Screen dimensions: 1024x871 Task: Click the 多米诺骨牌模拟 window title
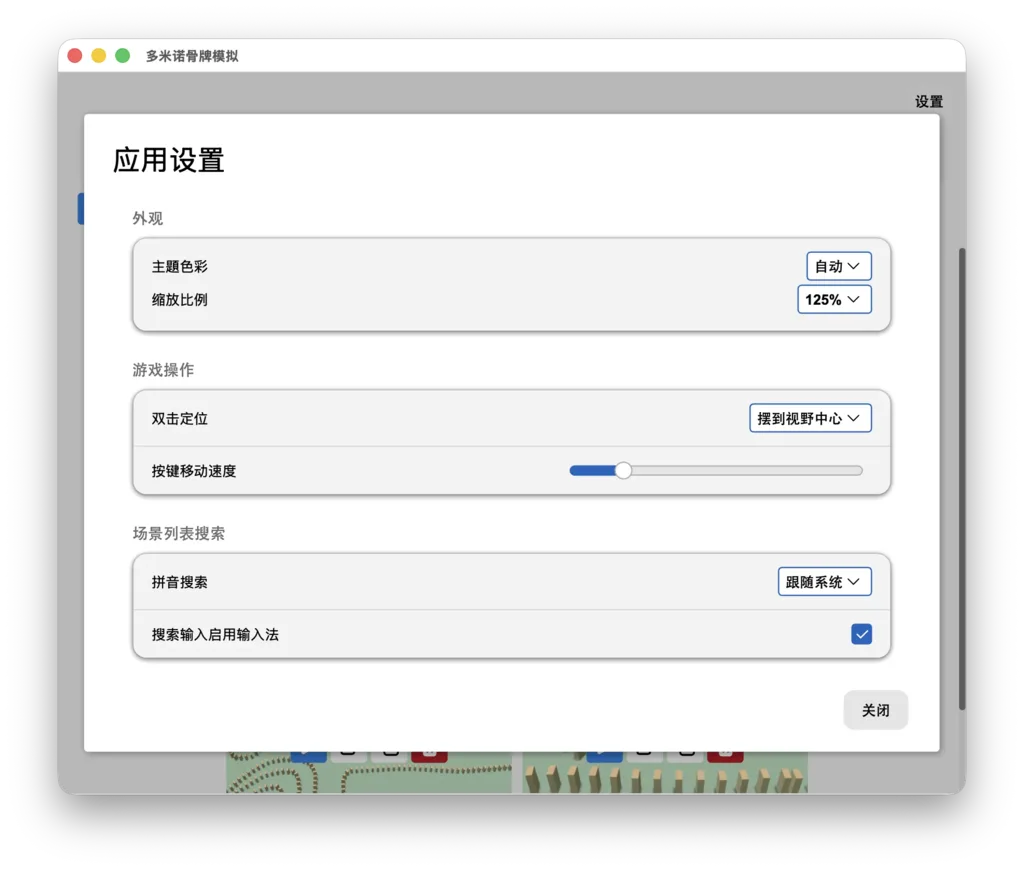(192, 56)
